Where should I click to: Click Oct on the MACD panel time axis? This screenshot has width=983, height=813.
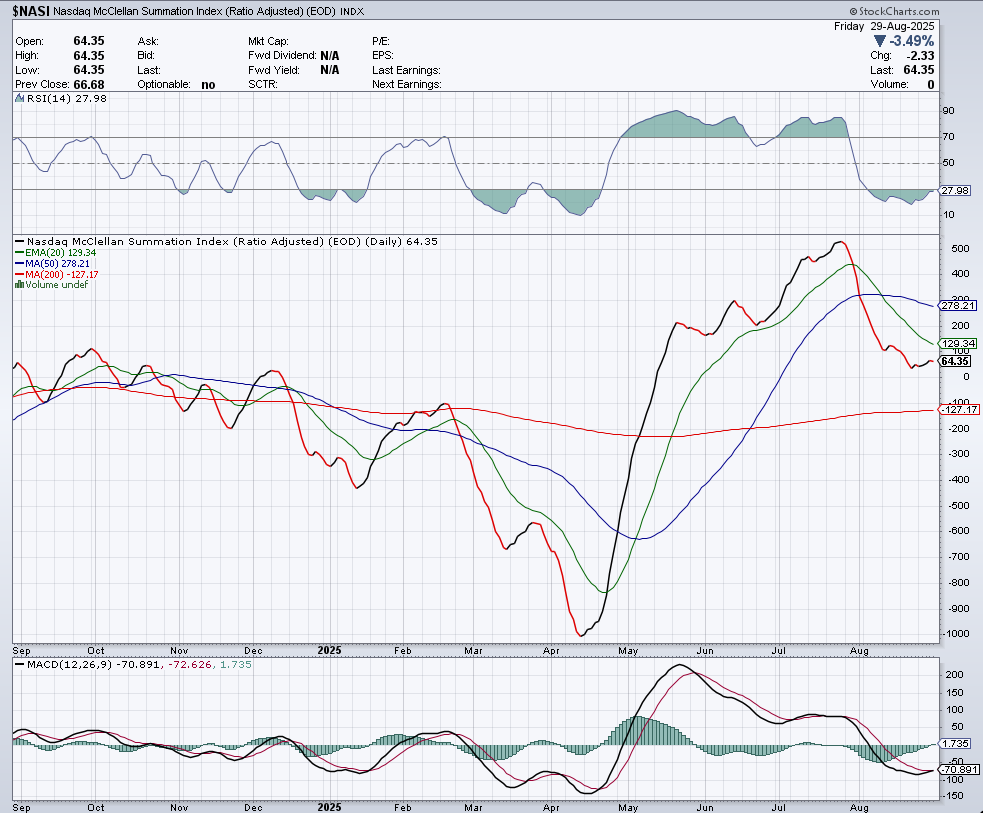96,807
